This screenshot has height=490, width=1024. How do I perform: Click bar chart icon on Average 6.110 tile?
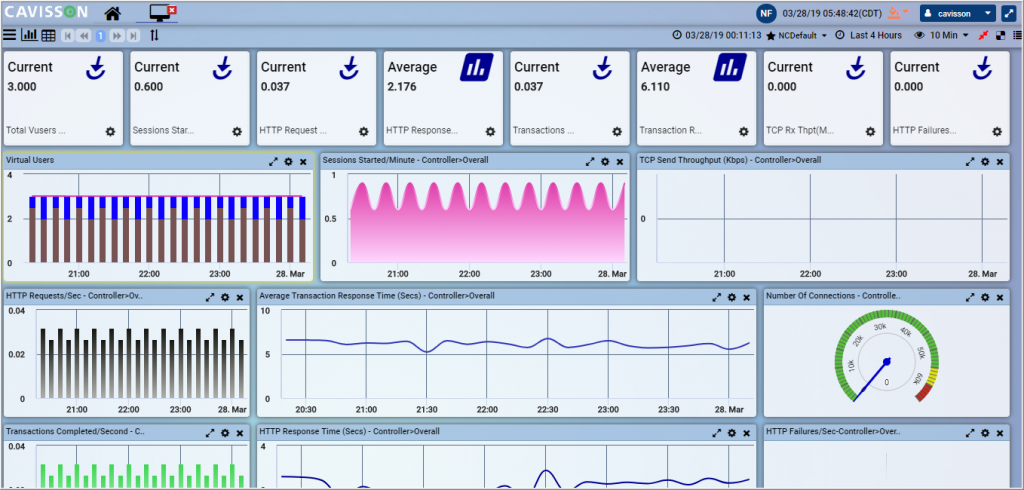pos(729,67)
